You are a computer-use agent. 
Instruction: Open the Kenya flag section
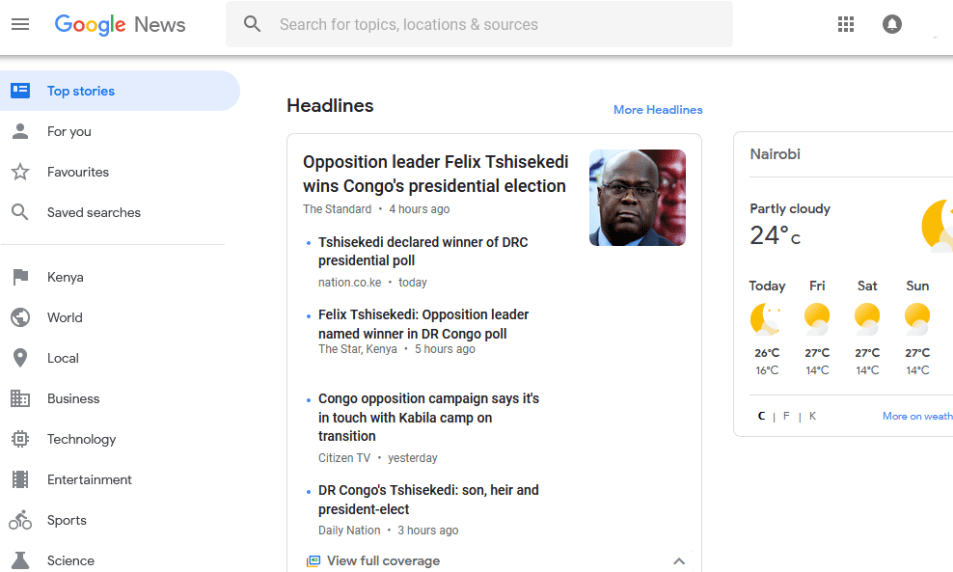(x=20, y=277)
